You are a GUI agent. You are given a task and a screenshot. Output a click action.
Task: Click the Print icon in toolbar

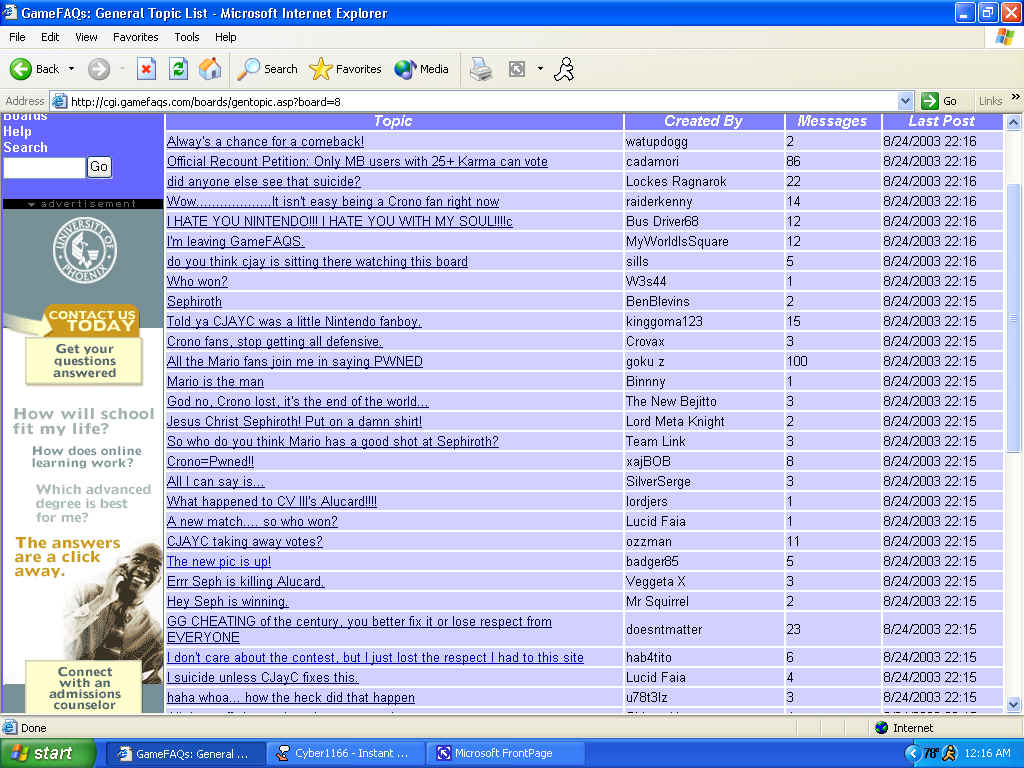(481, 69)
